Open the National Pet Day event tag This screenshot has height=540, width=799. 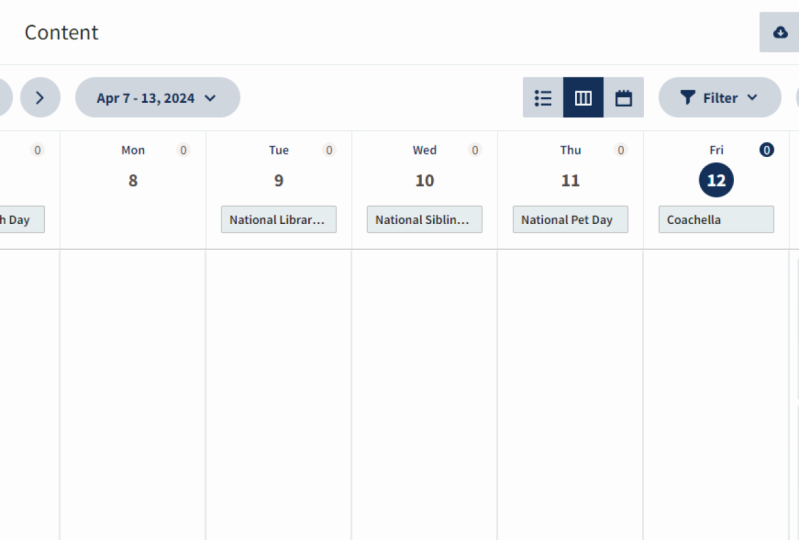[570, 220]
